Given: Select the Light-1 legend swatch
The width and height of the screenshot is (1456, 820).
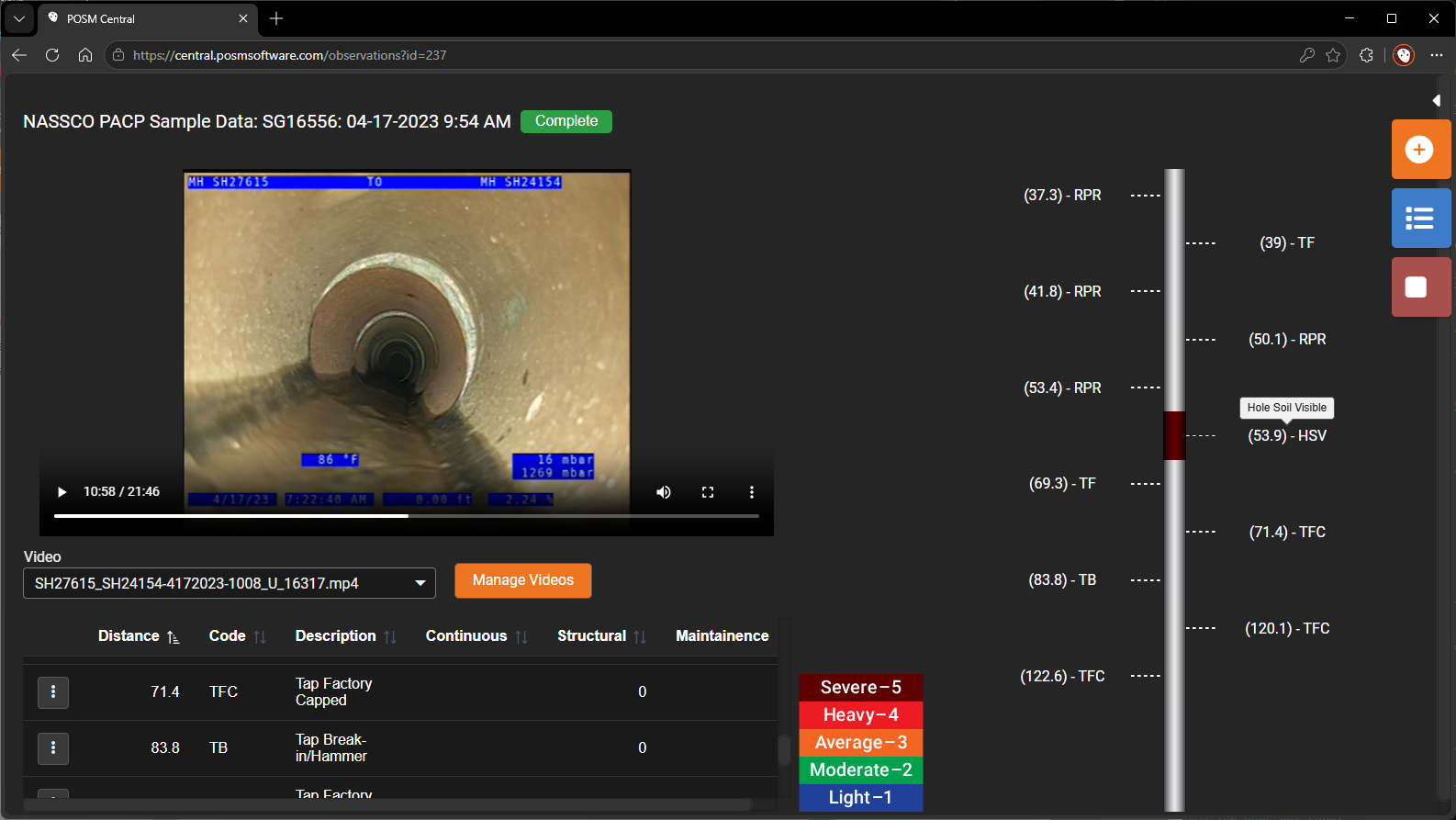Looking at the screenshot, I should [861, 798].
